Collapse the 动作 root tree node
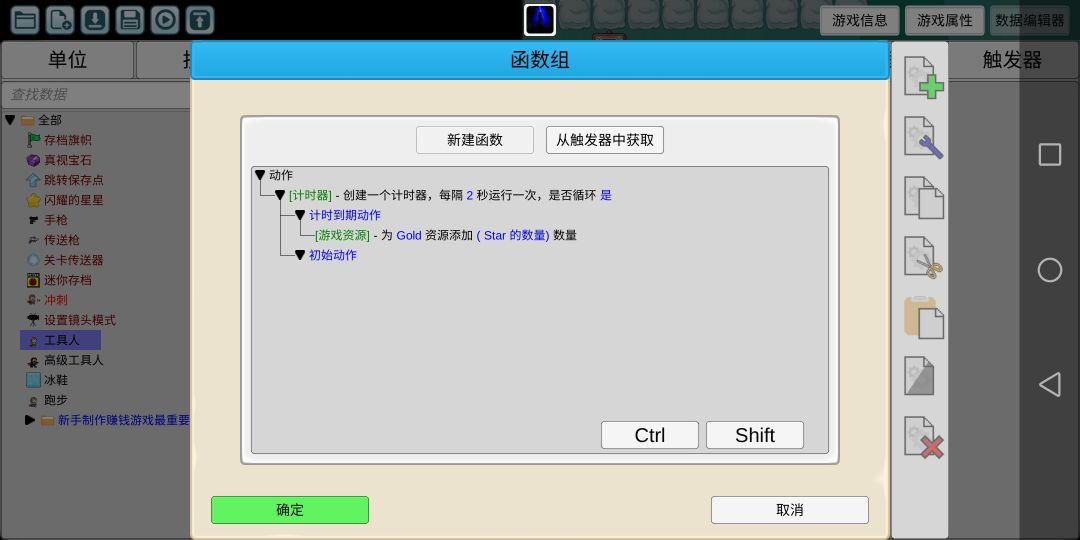 click(x=260, y=176)
